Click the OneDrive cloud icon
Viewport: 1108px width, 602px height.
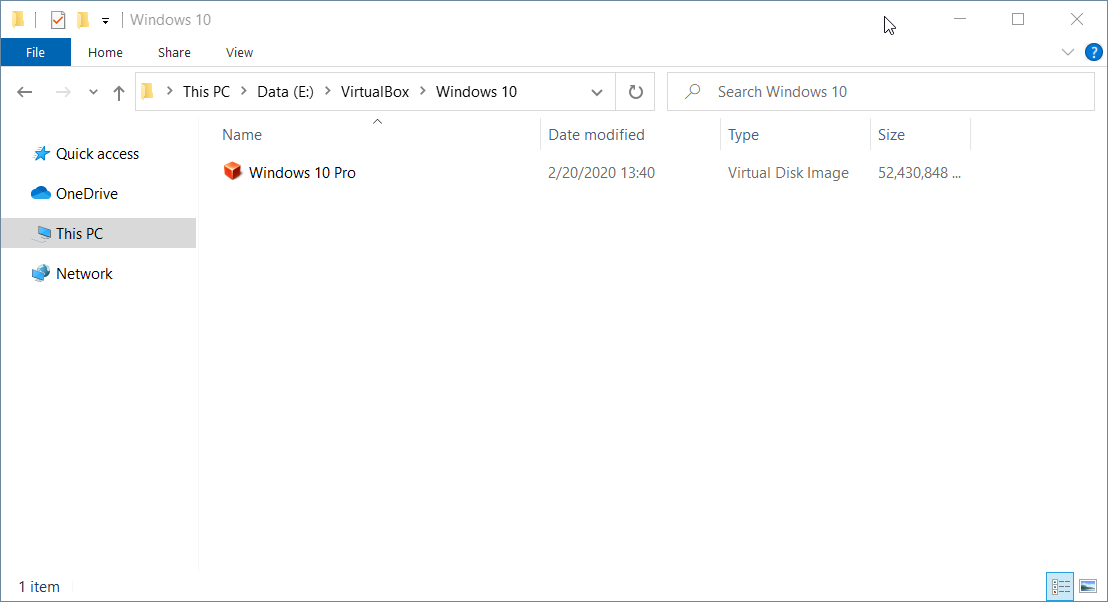(x=41, y=193)
